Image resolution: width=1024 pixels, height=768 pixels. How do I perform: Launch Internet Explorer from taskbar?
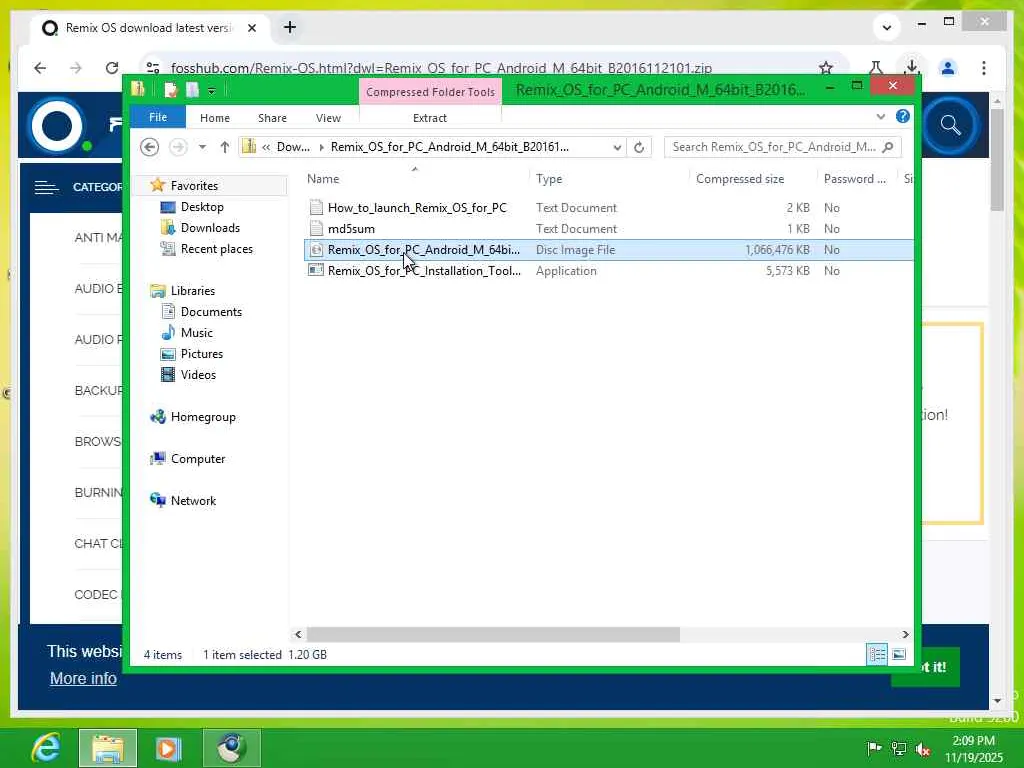46,748
